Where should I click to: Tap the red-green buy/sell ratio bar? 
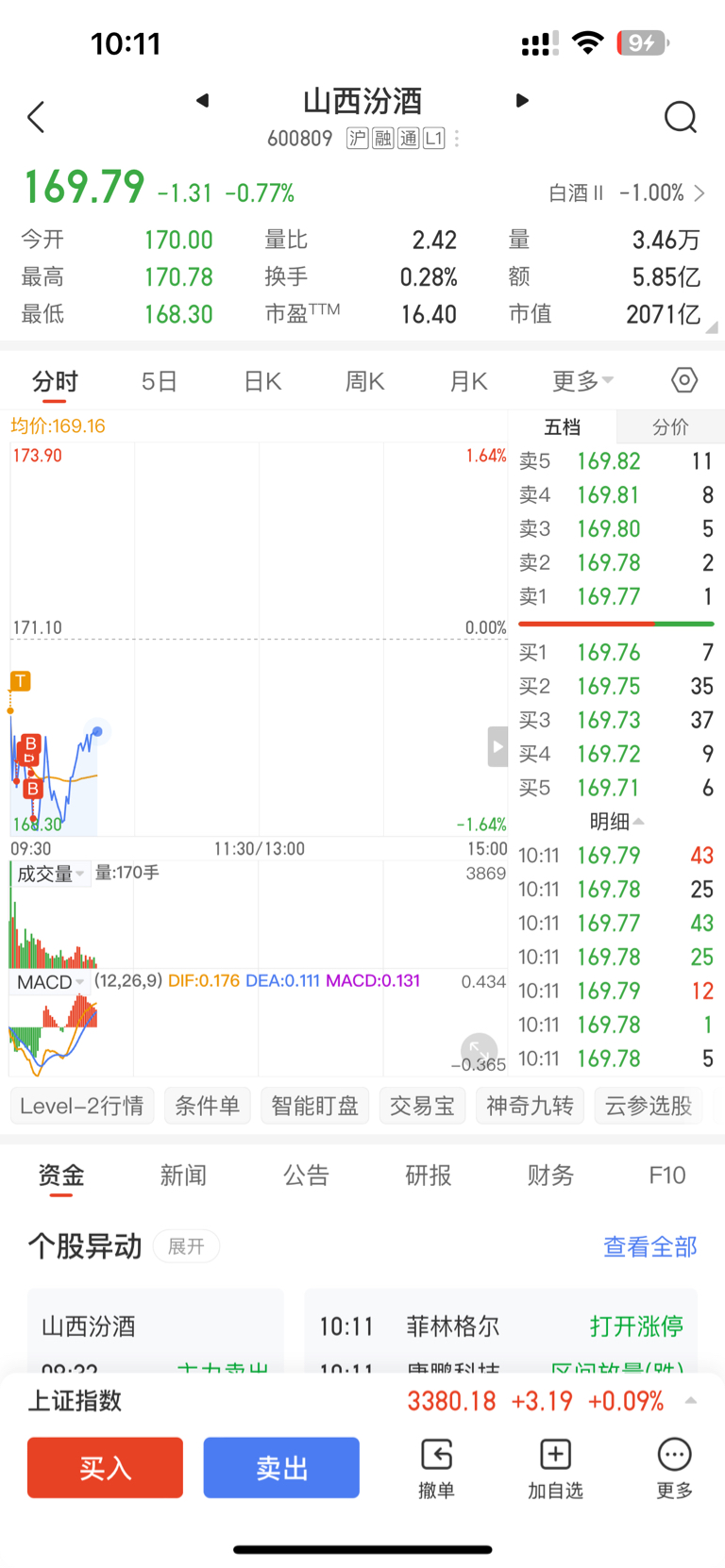tap(615, 624)
